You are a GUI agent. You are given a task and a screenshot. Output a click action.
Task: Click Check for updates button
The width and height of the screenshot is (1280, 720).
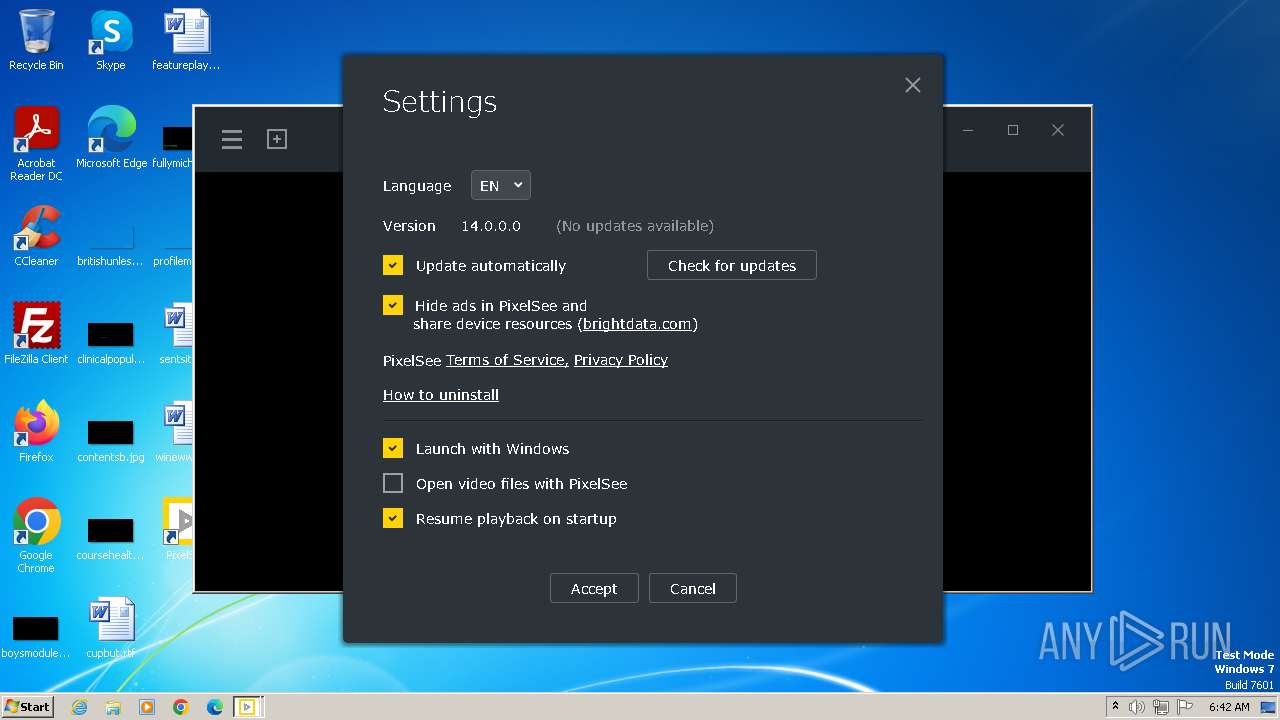click(732, 265)
